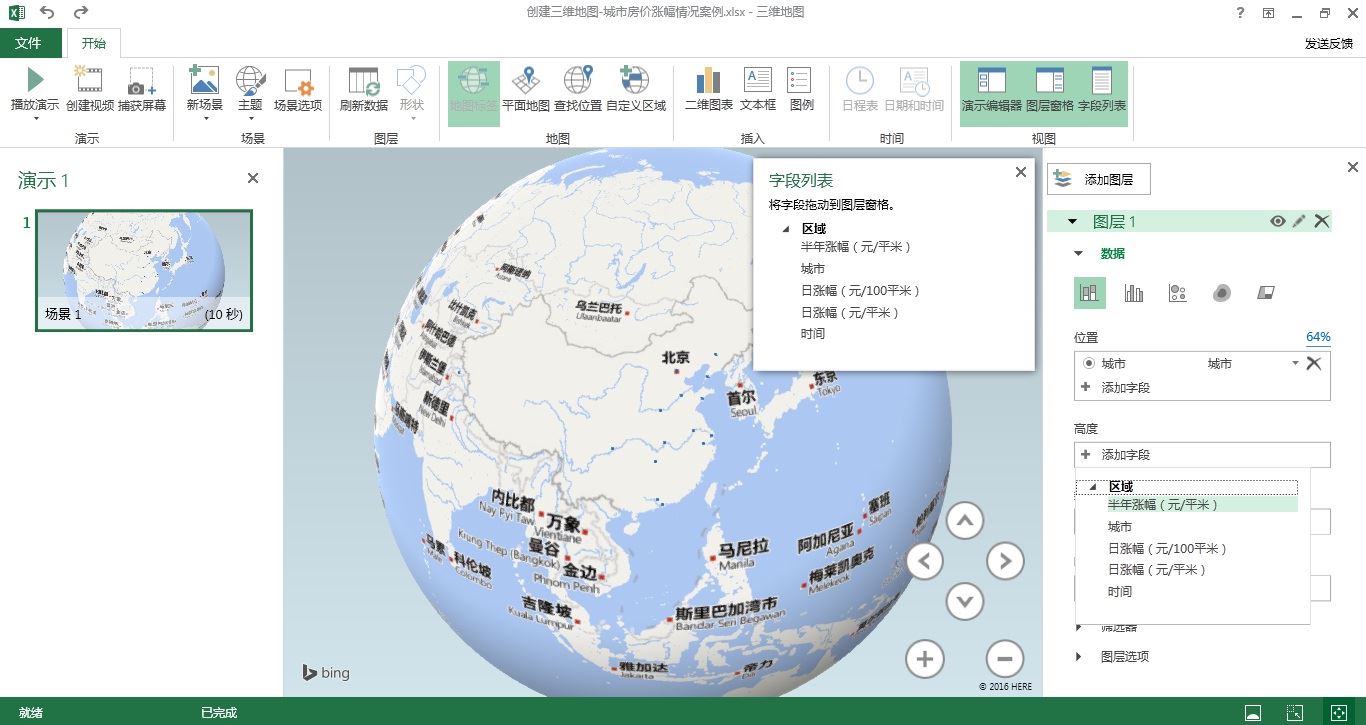Choose 日涨幅（元/100平米） in height dropdown
1366x725 pixels.
(1167, 549)
